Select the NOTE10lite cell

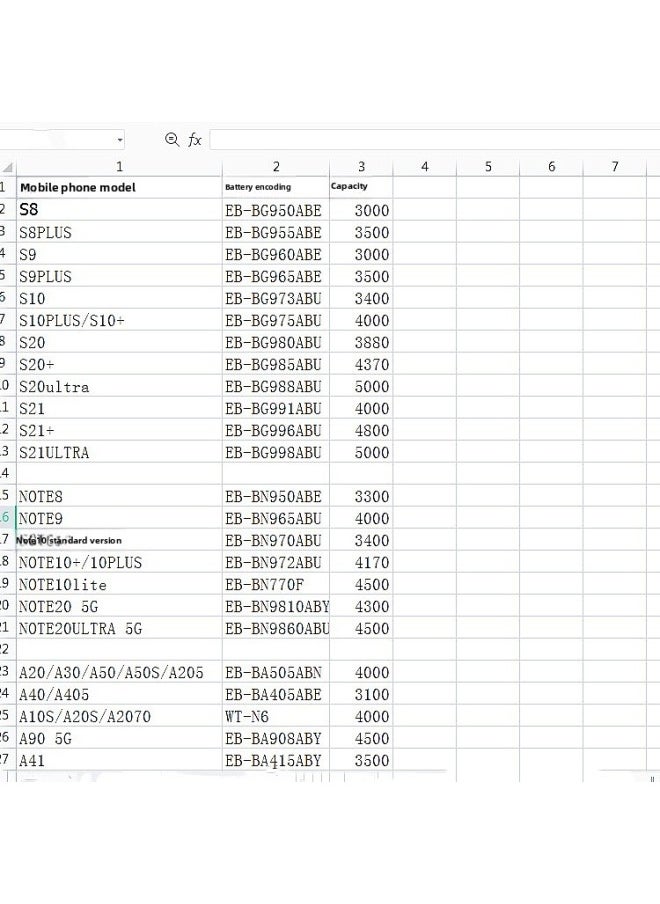119,584
